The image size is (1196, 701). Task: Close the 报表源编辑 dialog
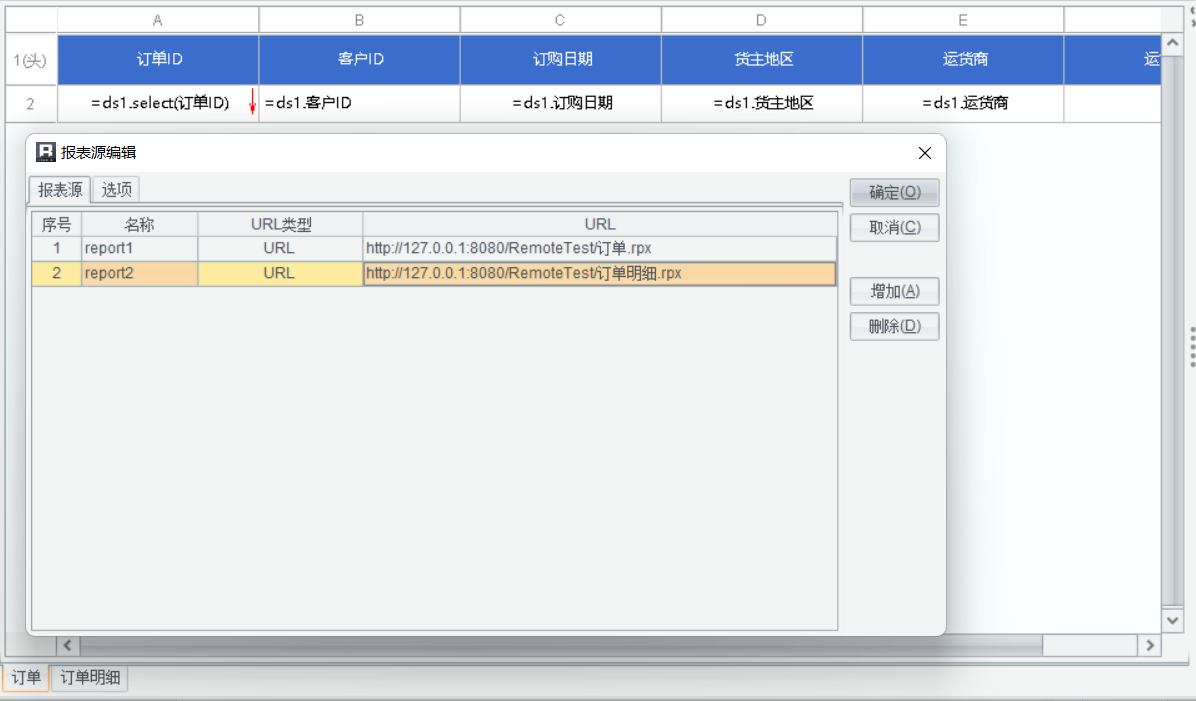click(x=924, y=153)
